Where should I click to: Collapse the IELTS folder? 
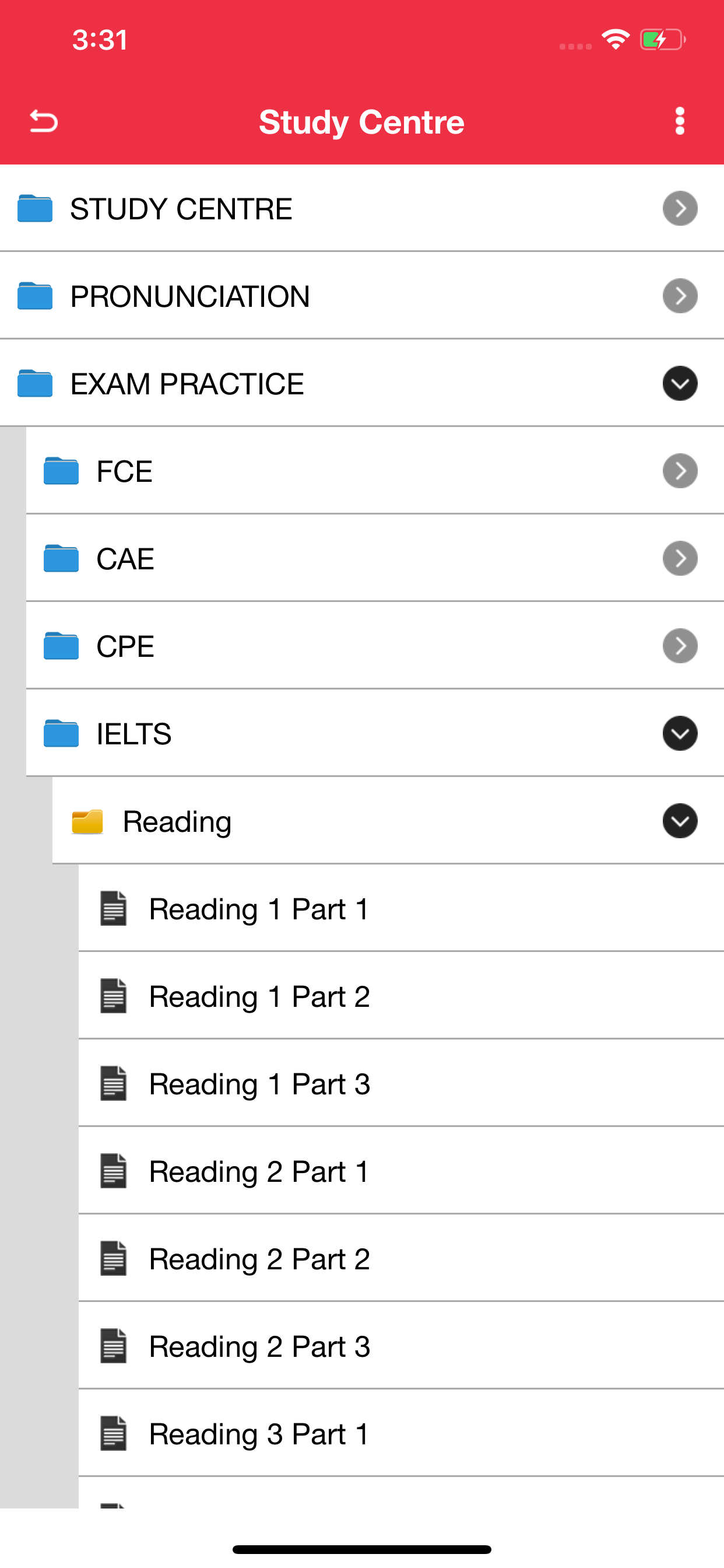(679, 734)
